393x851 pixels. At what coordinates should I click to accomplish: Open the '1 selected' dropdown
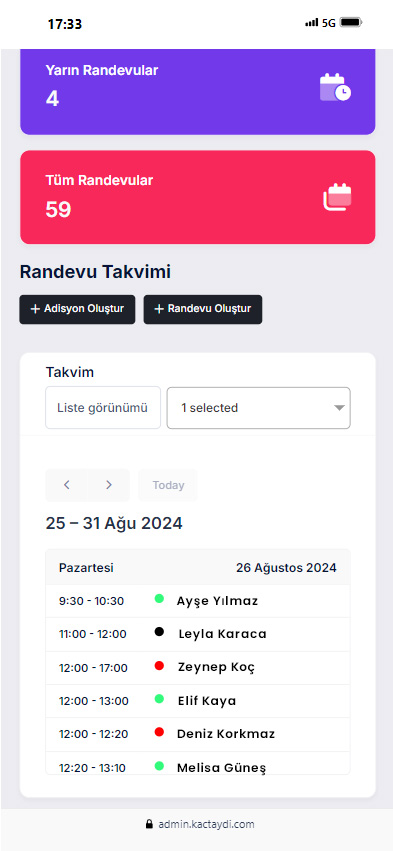pos(258,408)
